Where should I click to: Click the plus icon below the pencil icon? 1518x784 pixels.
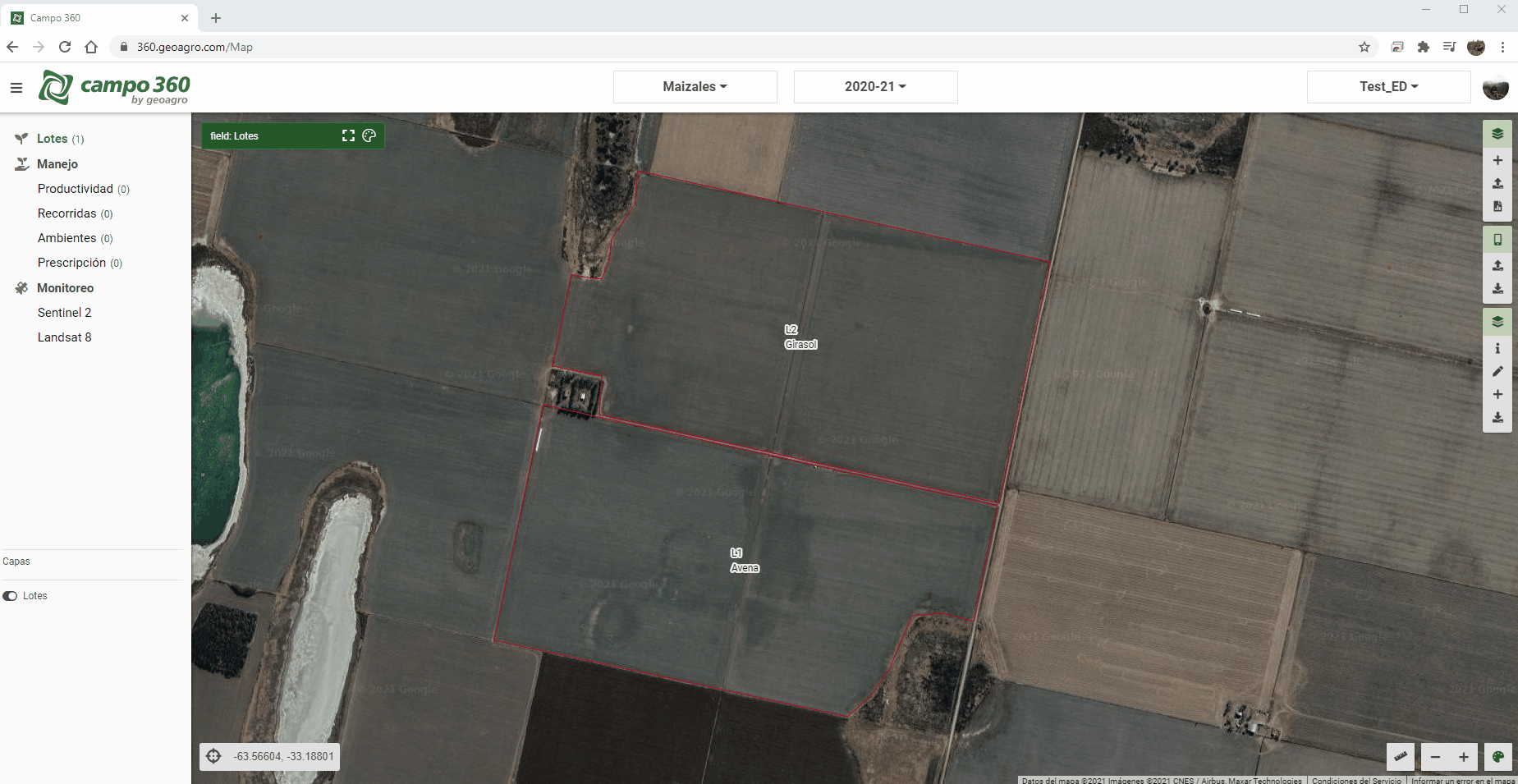coord(1497,394)
